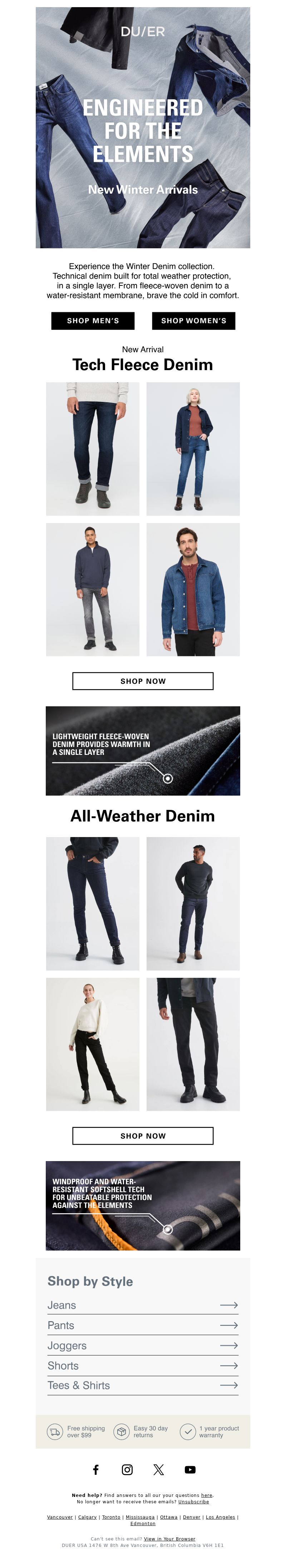The width and height of the screenshot is (286, 1568).
Task: Click the Vancouver store link
Action: 60,1517
